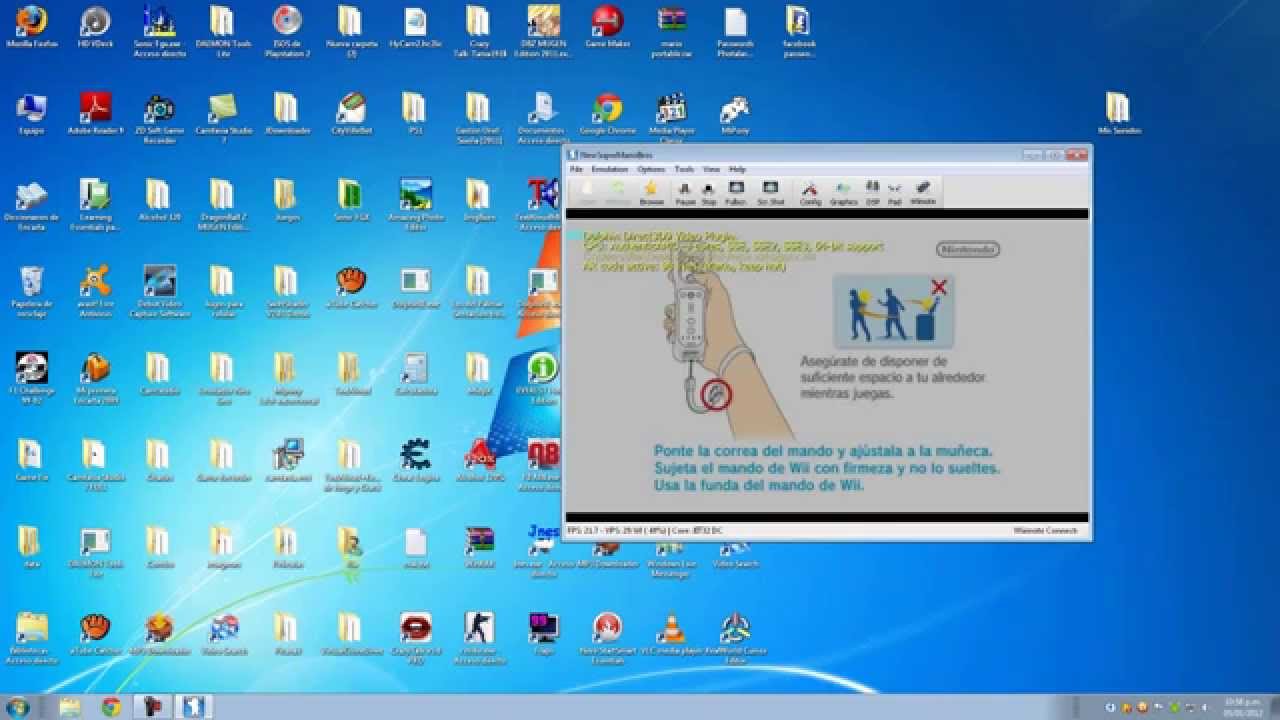Switch to Dolphin emulator taskbar button

[194, 707]
